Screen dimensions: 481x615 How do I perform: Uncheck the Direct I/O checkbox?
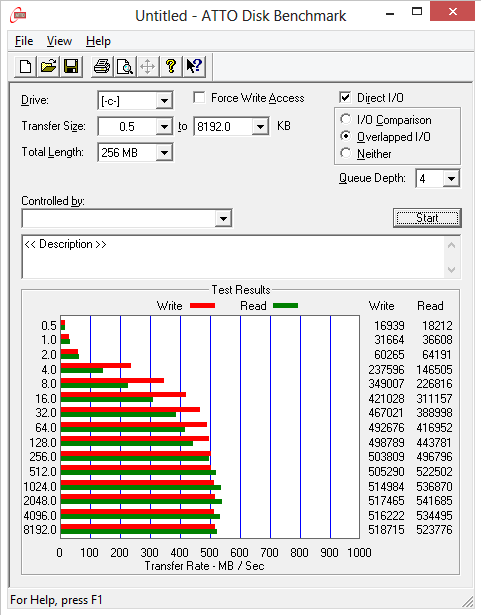click(x=345, y=97)
